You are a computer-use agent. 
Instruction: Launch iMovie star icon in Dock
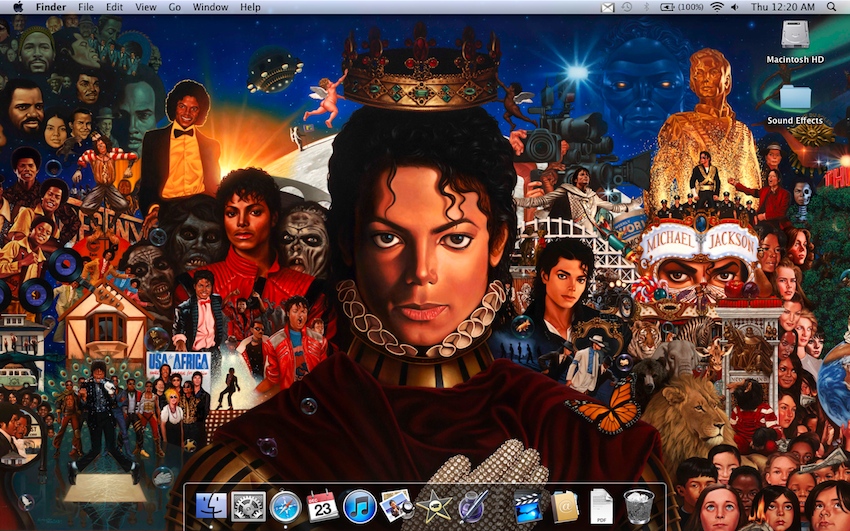click(434, 507)
